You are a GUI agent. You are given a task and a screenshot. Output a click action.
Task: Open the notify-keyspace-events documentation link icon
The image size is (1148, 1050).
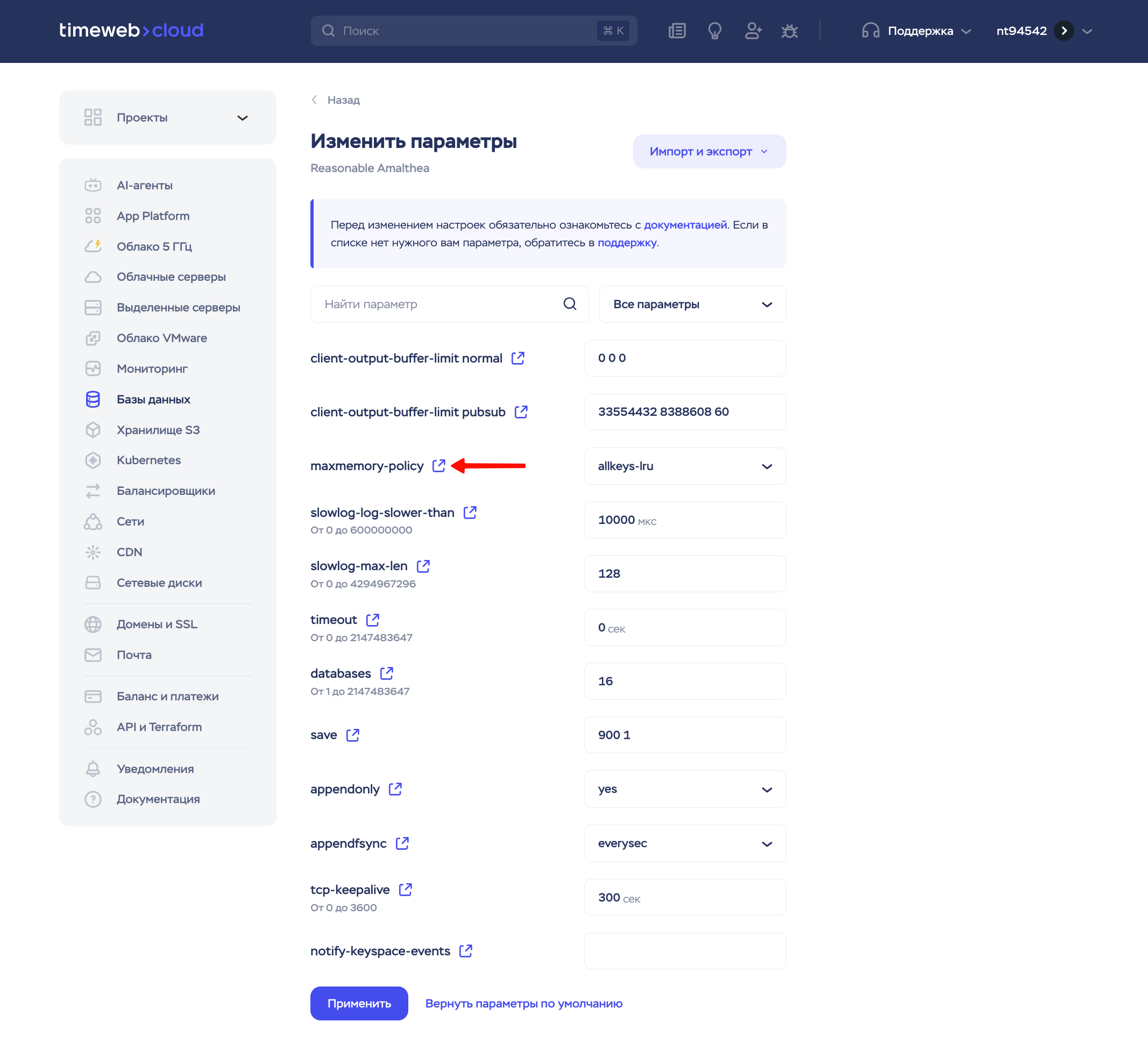466,951
